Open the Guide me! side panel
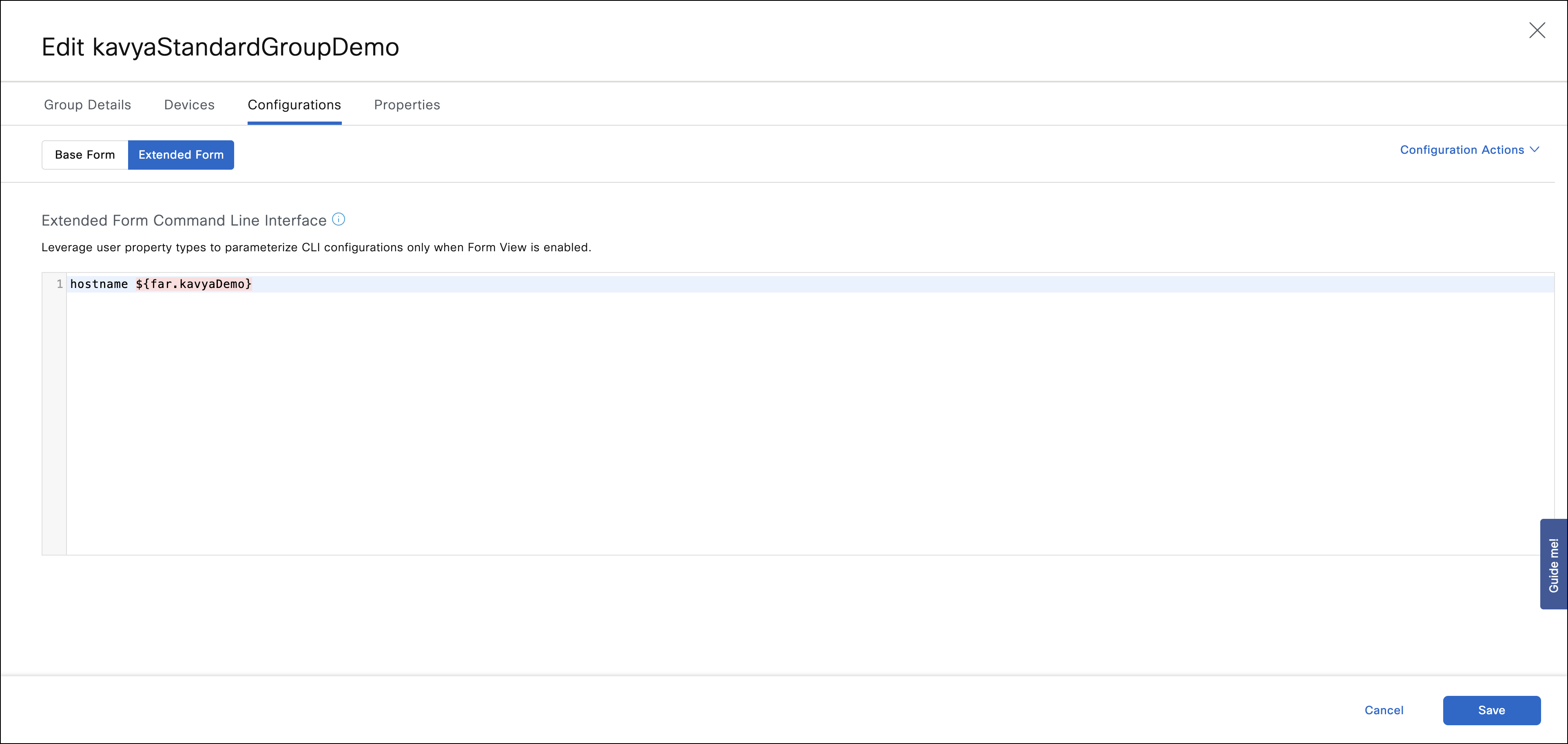1568x744 pixels. tap(1553, 565)
